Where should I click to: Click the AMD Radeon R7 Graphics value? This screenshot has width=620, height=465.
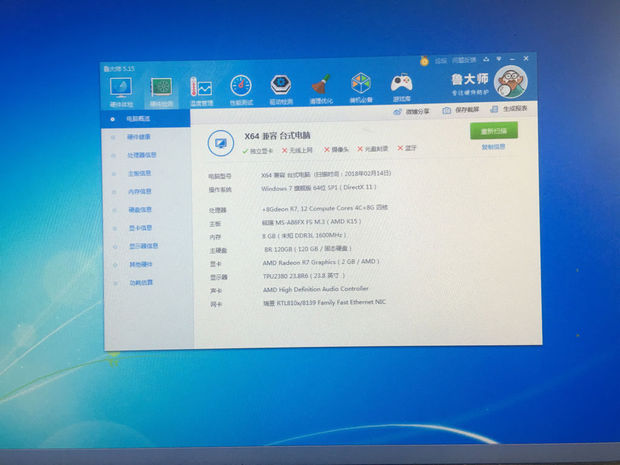[321, 262]
